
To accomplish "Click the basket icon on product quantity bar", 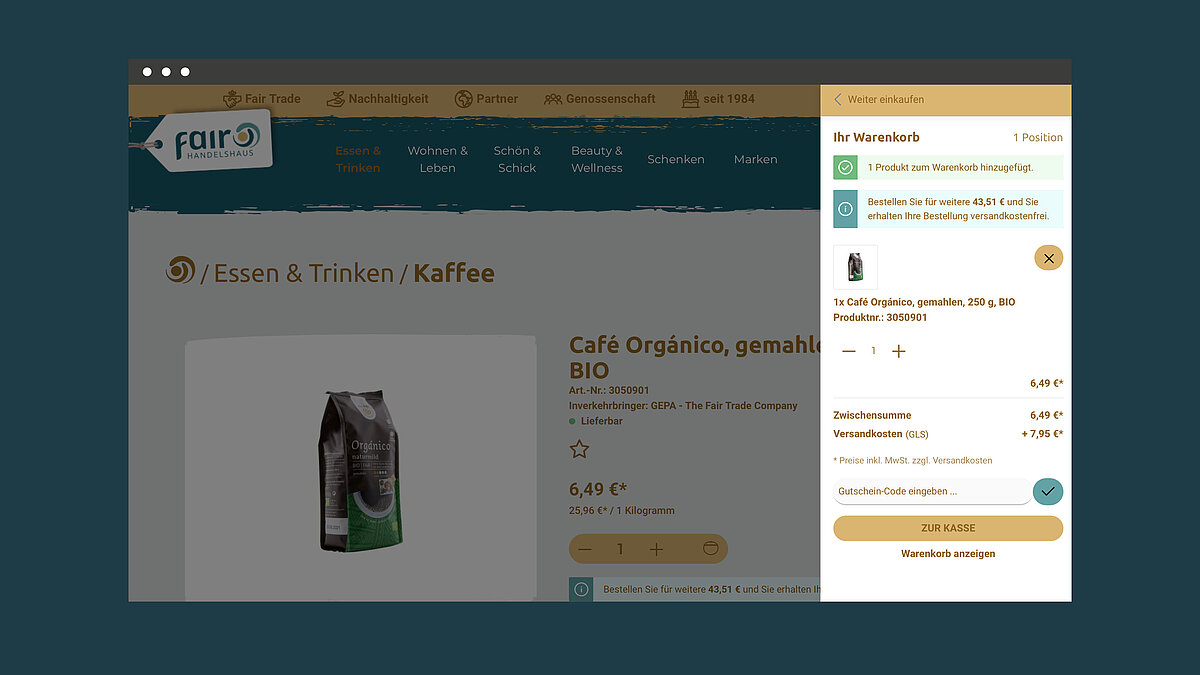I will 710,549.
